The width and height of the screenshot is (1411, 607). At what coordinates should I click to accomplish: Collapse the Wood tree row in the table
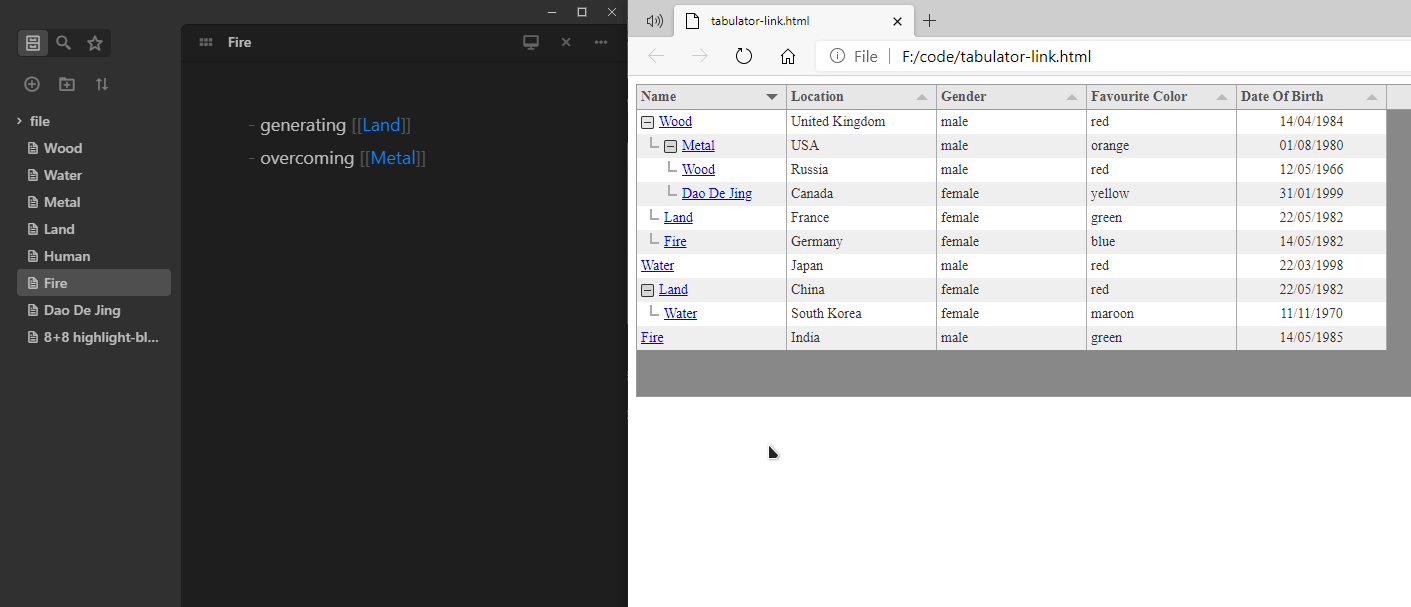646,121
